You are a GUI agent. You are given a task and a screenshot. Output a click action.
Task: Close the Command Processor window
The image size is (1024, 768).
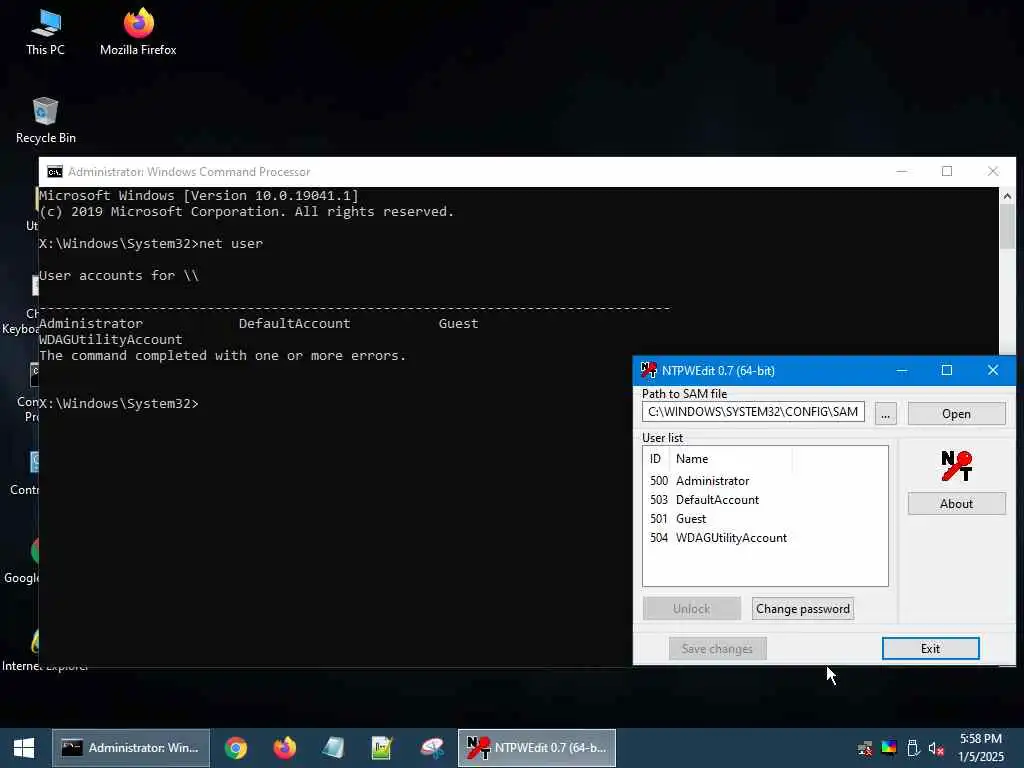click(993, 172)
